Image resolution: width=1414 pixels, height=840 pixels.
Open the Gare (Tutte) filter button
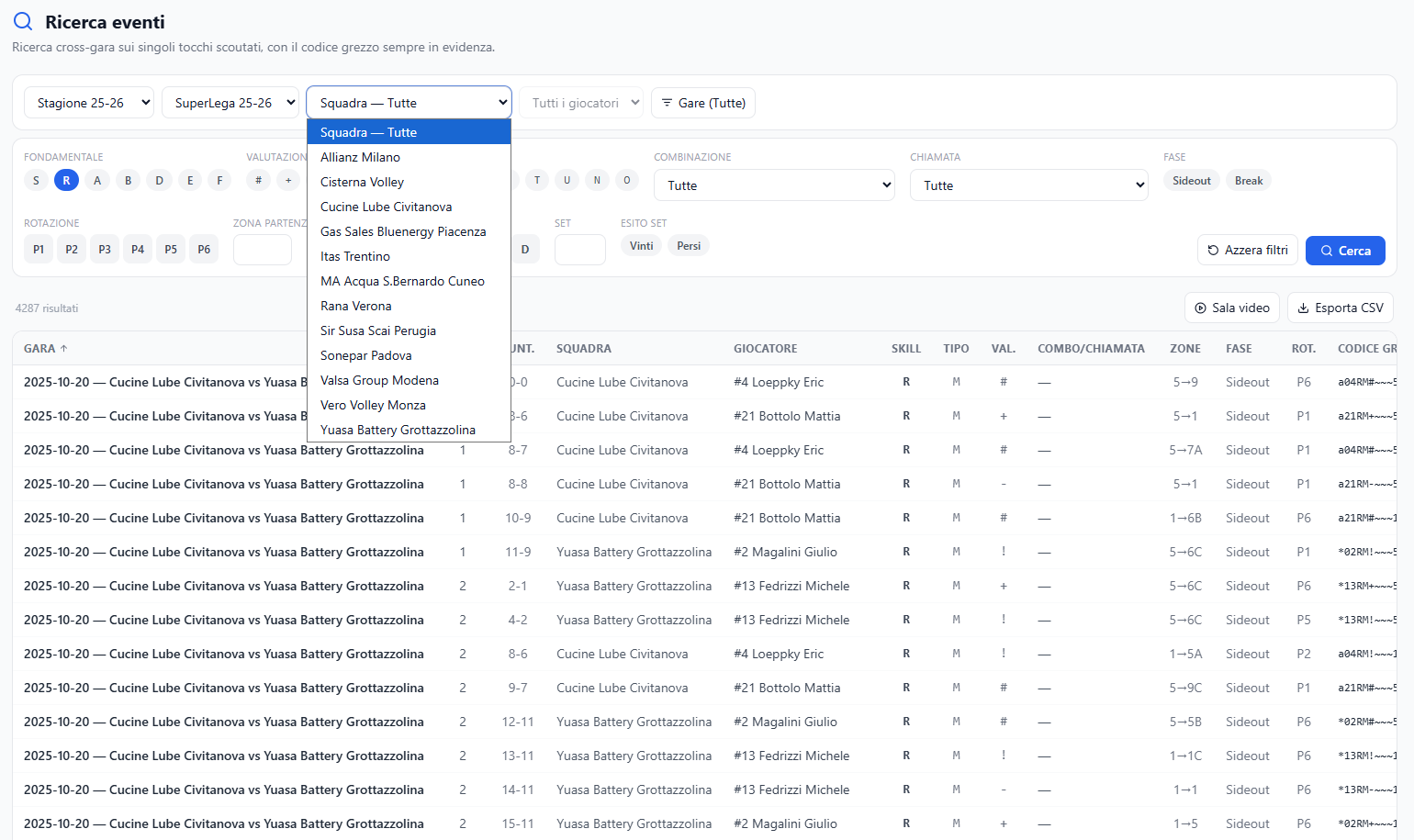pyautogui.click(x=703, y=103)
